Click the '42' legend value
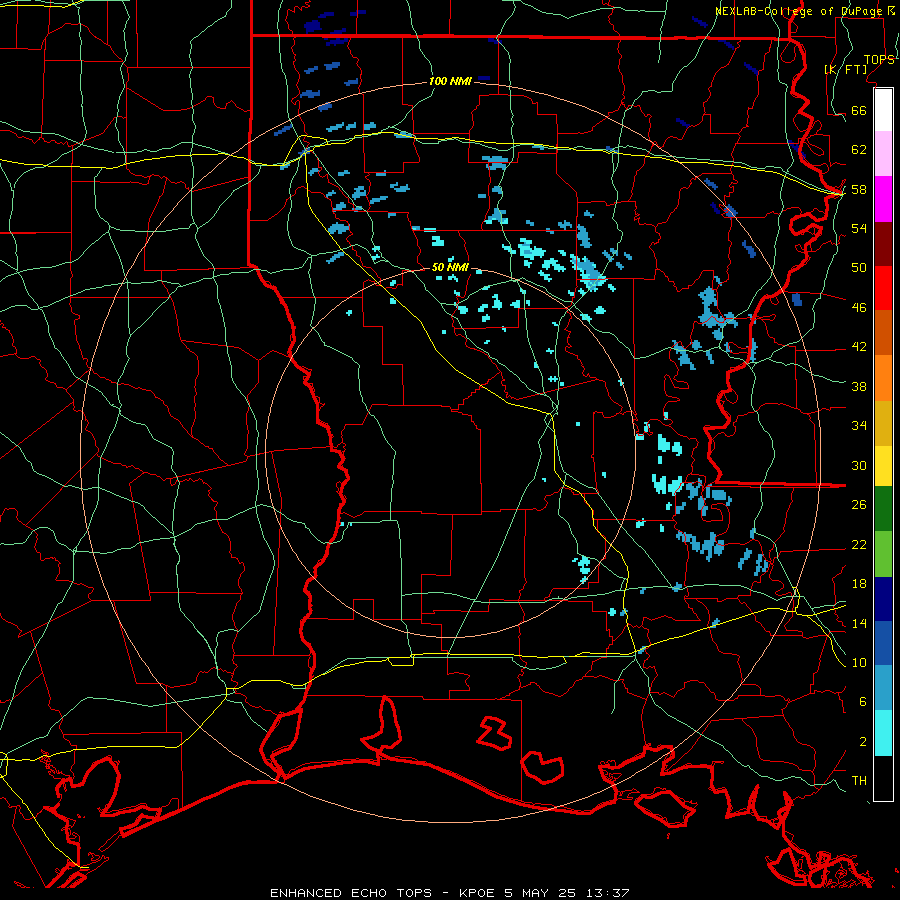900x900 pixels. [x=859, y=347]
